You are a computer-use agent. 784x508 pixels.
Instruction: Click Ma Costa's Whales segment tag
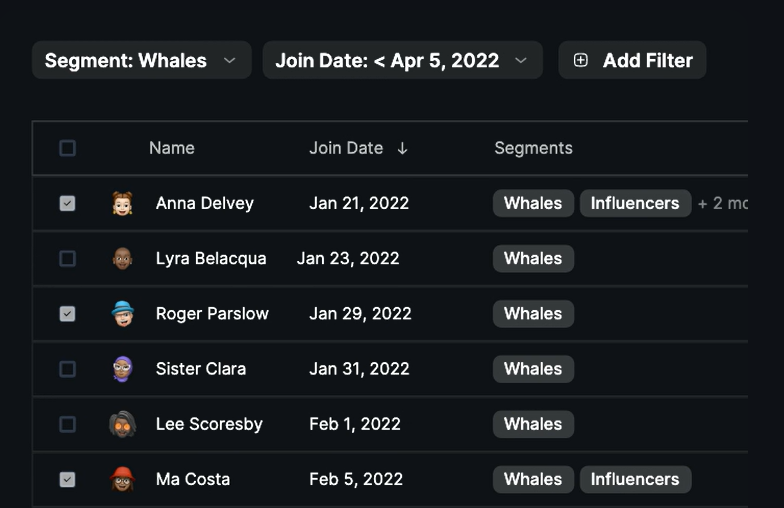pyautogui.click(x=533, y=480)
